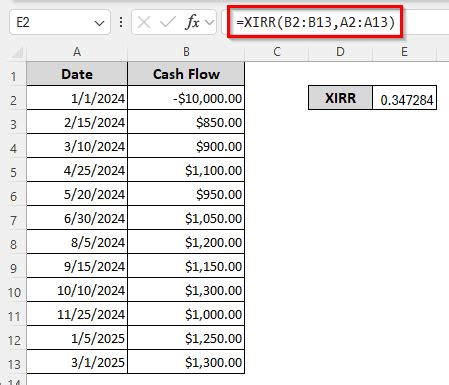Select column B header
This screenshot has height=385, width=449.
point(186,52)
